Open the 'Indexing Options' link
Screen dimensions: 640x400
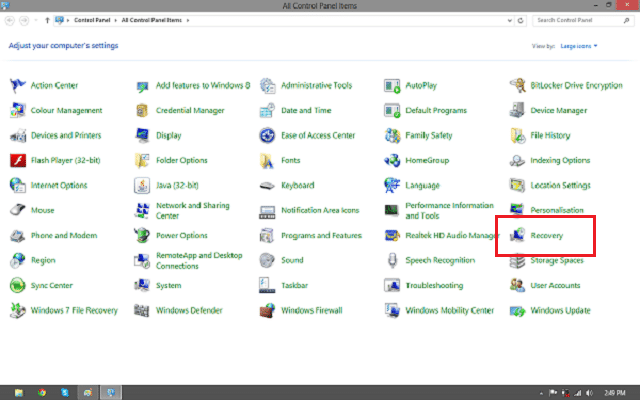click(560, 160)
